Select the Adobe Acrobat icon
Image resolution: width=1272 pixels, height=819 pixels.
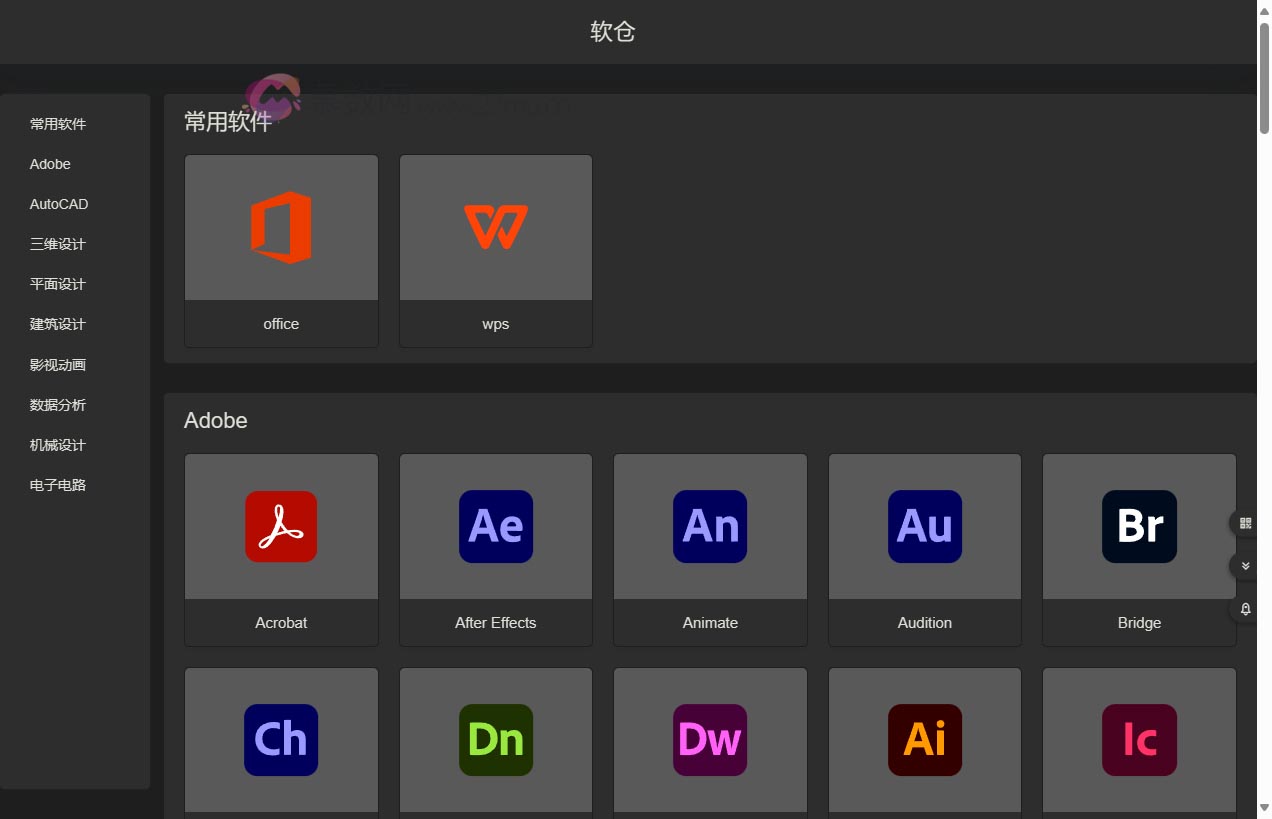click(x=281, y=526)
